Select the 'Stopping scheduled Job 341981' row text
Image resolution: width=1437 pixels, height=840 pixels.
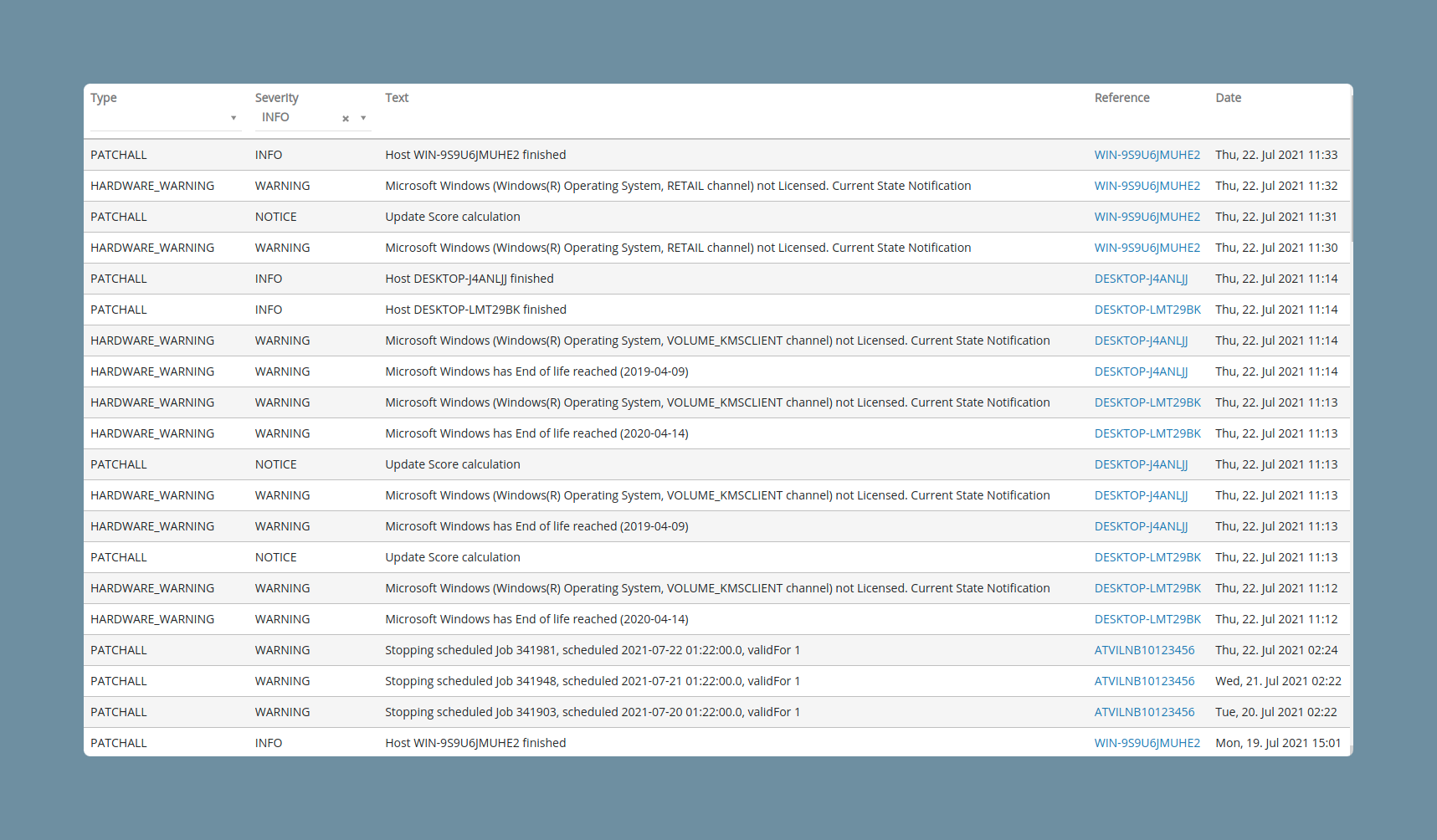pyautogui.click(x=593, y=650)
